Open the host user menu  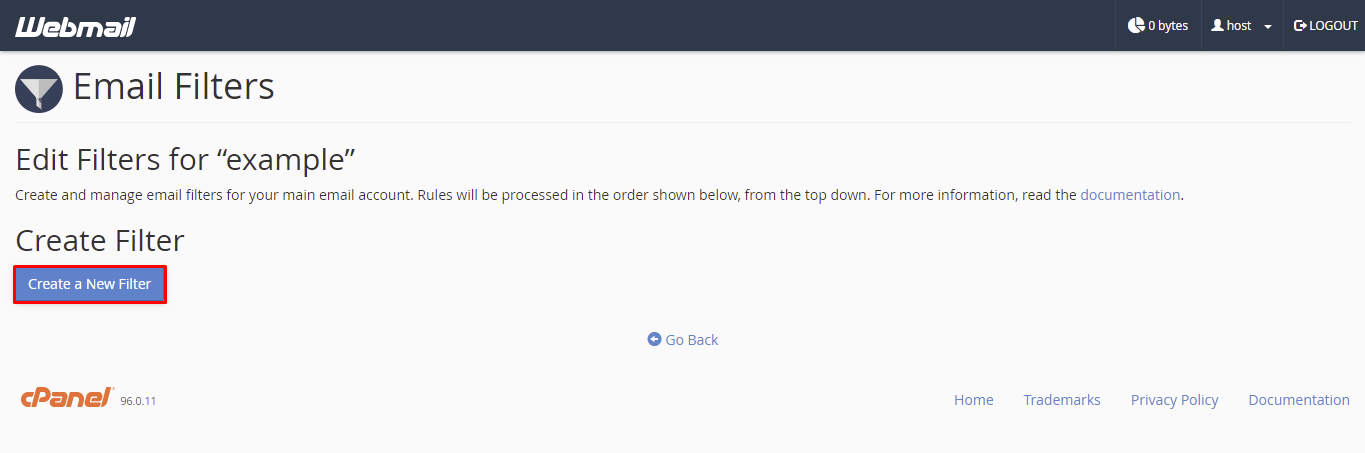coord(1241,26)
